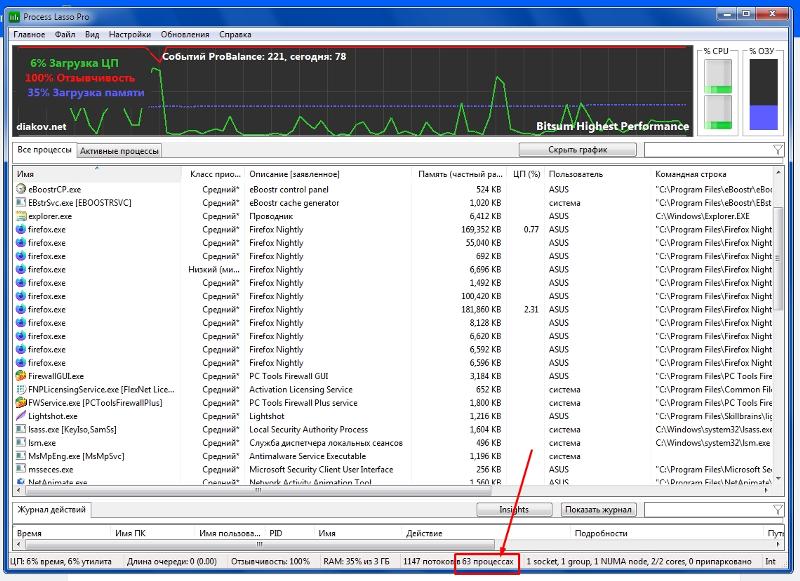Switch to the Активные процессы tab
The height and width of the screenshot is (581, 800).
119,151
